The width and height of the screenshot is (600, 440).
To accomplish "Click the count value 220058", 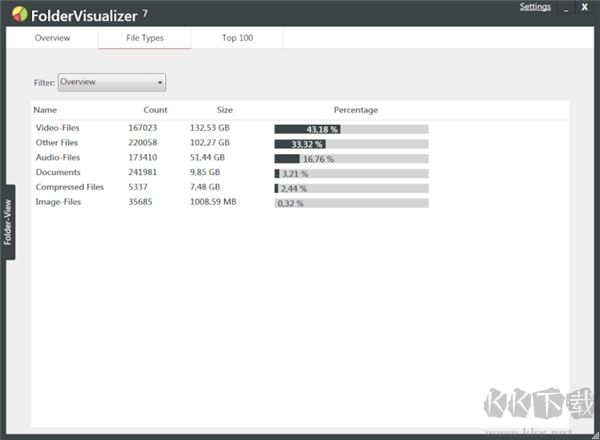I will [x=142, y=143].
